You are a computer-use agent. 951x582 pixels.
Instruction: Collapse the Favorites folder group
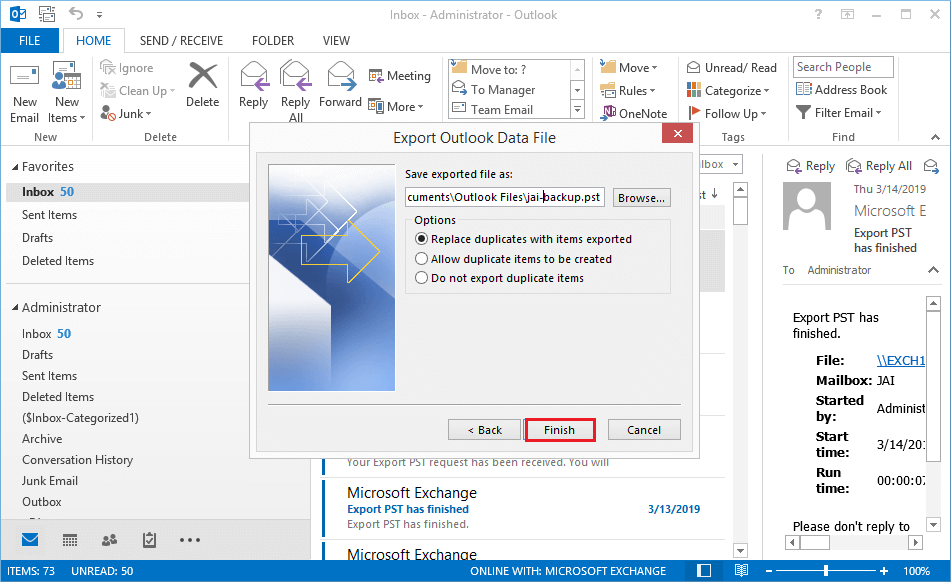point(13,167)
